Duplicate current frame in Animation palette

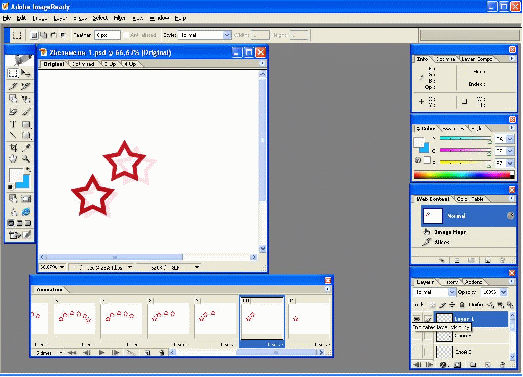[x=147, y=352]
